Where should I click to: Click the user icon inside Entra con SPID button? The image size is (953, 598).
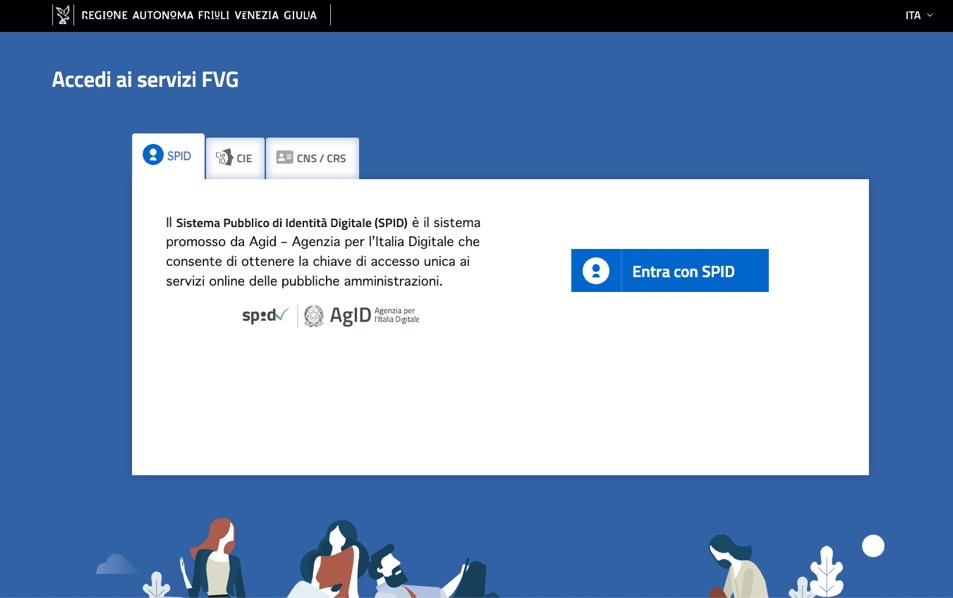595,270
